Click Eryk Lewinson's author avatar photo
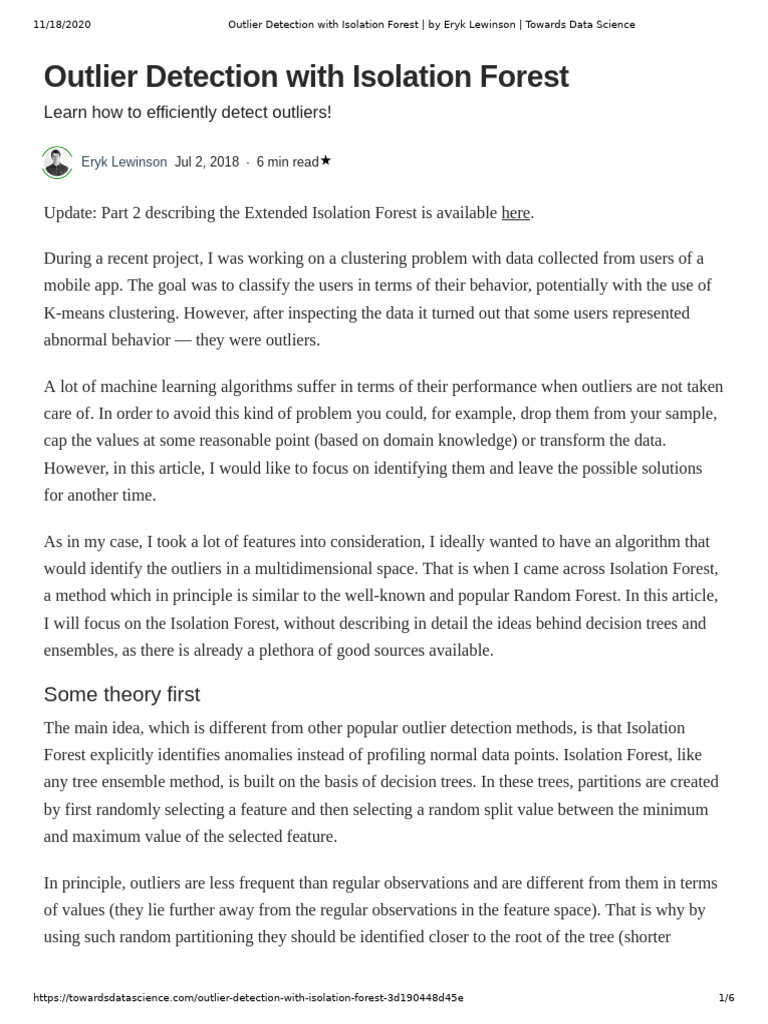 [57, 162]
